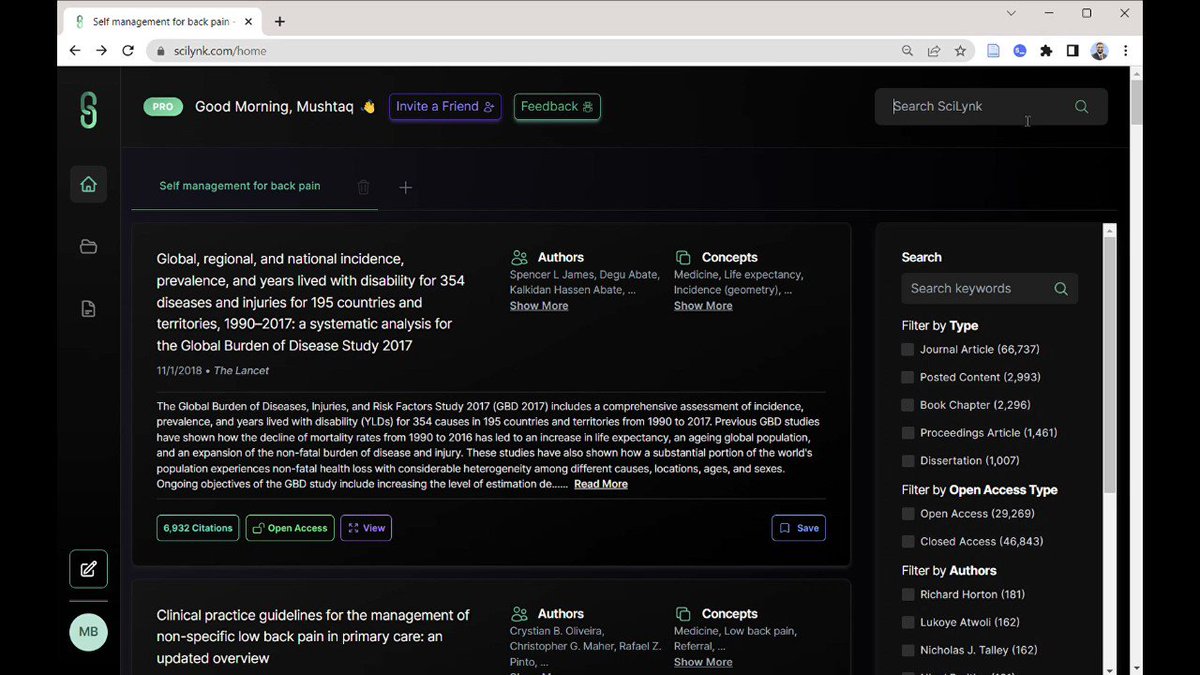Open the Extensions puzzle icon

click(x=1046, y=51)
